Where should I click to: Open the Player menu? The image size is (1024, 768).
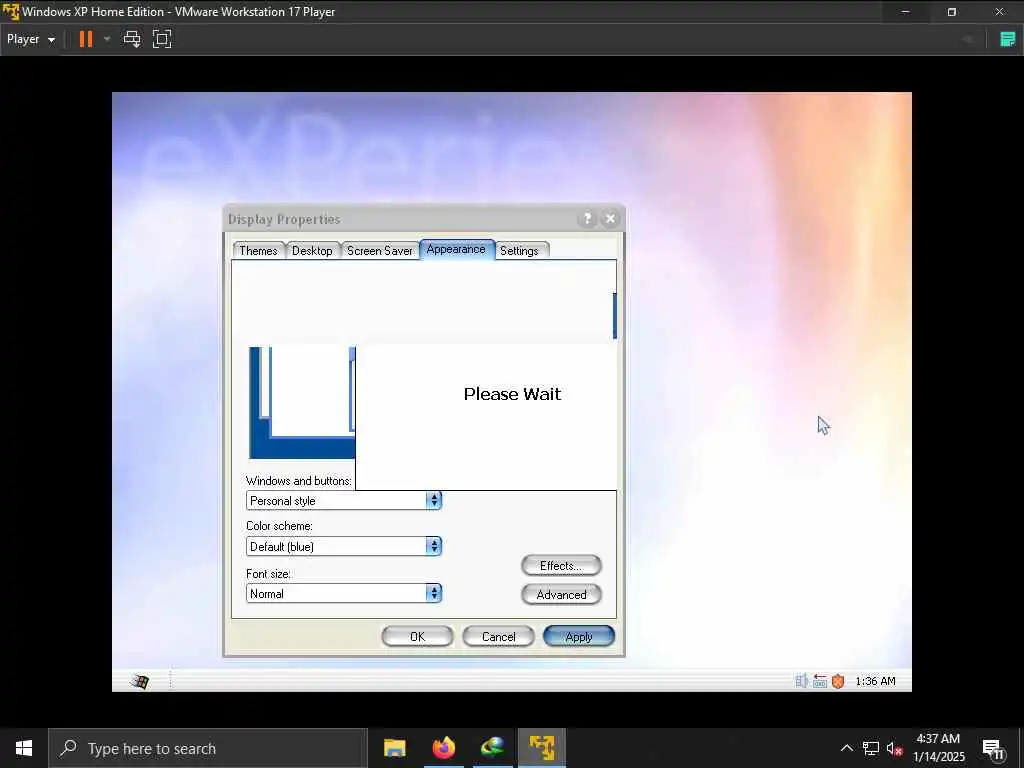tap(31, 39)
